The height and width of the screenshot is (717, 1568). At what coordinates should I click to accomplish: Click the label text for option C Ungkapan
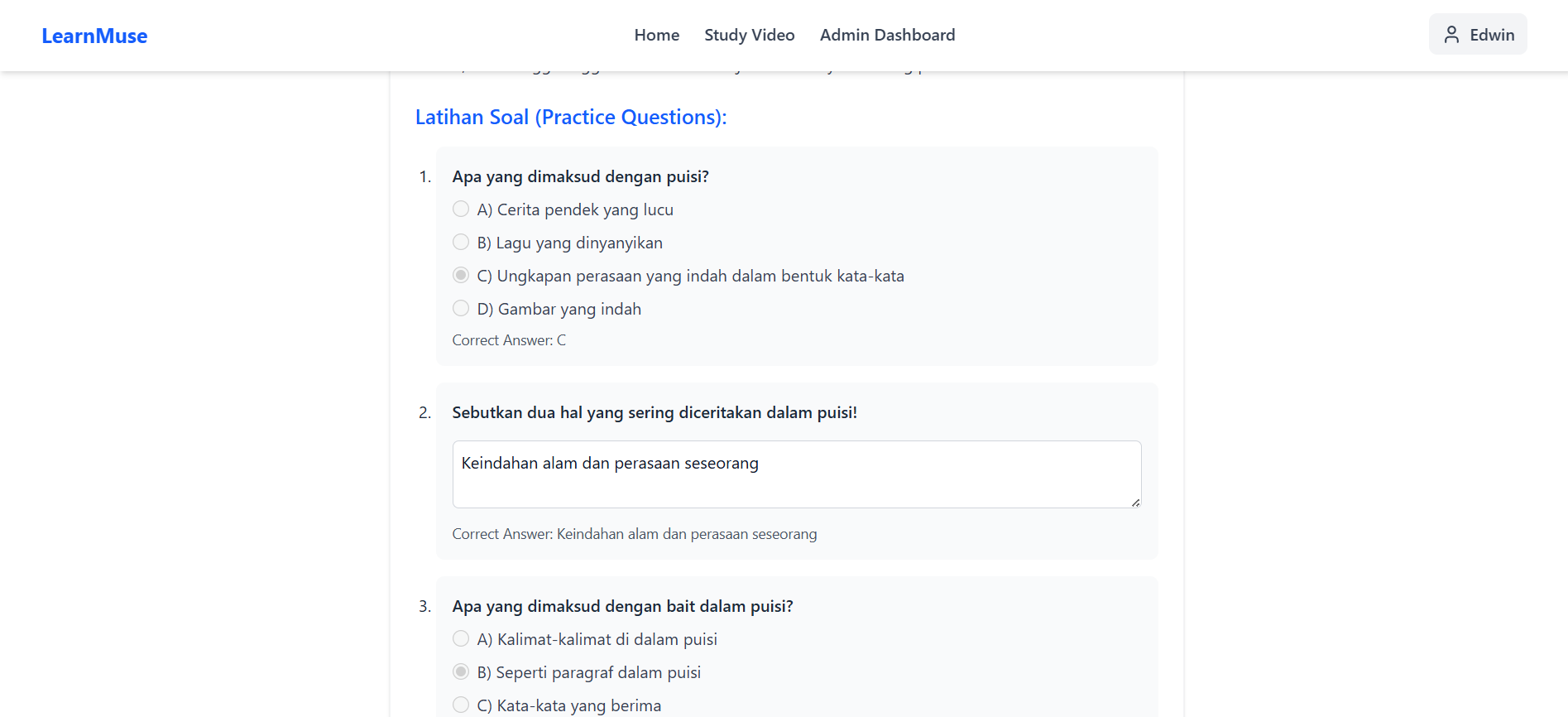tap(699, 276)
